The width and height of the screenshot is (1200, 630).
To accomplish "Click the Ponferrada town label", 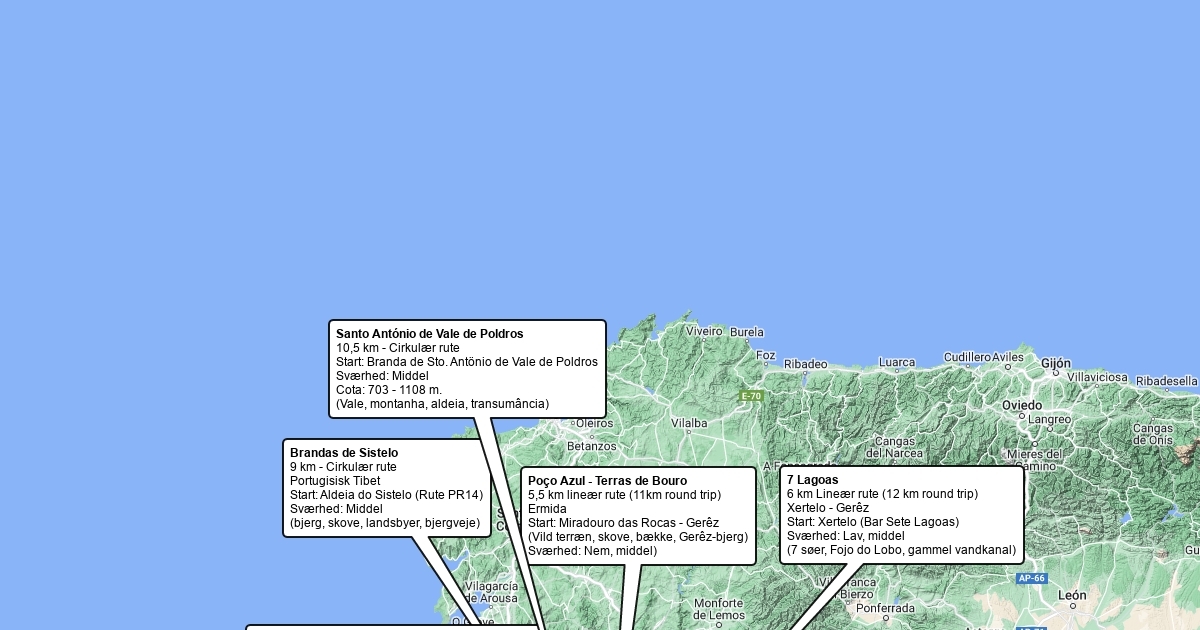I will [885, 608].
